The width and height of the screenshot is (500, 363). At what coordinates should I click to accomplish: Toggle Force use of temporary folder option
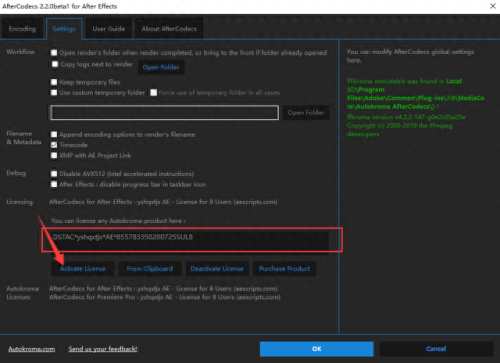point(153,92)
